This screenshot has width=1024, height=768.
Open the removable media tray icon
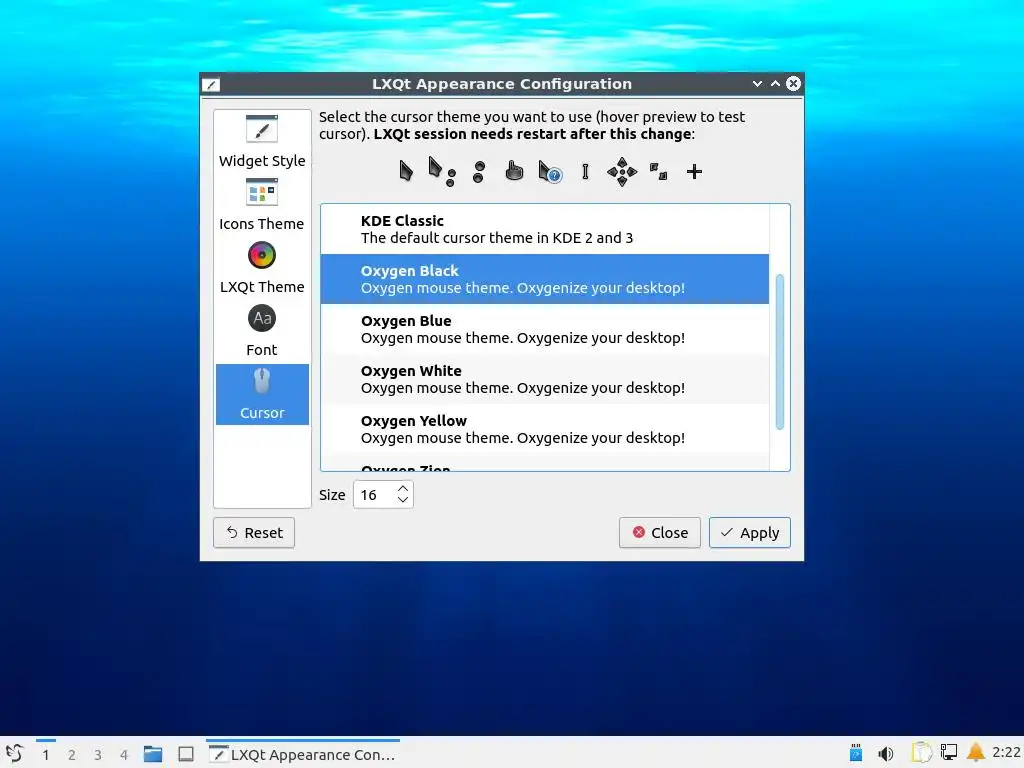[856, 753]
